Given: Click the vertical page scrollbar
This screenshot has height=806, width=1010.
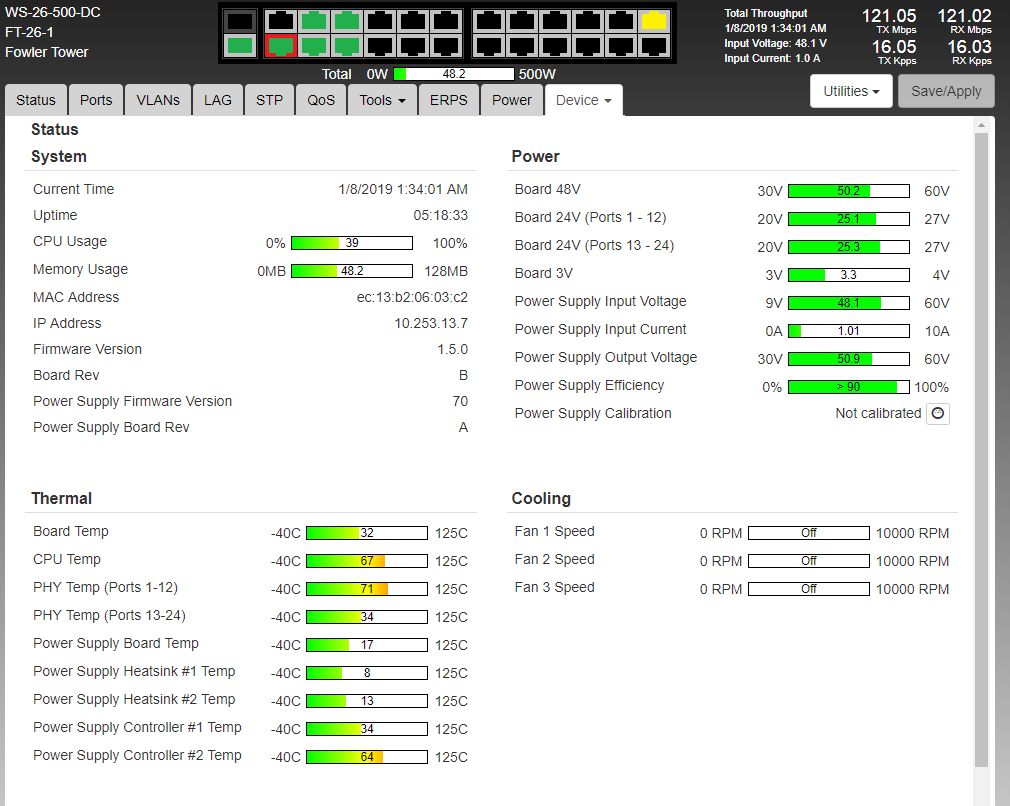Looking at the screenshot, I should point(981,450).
